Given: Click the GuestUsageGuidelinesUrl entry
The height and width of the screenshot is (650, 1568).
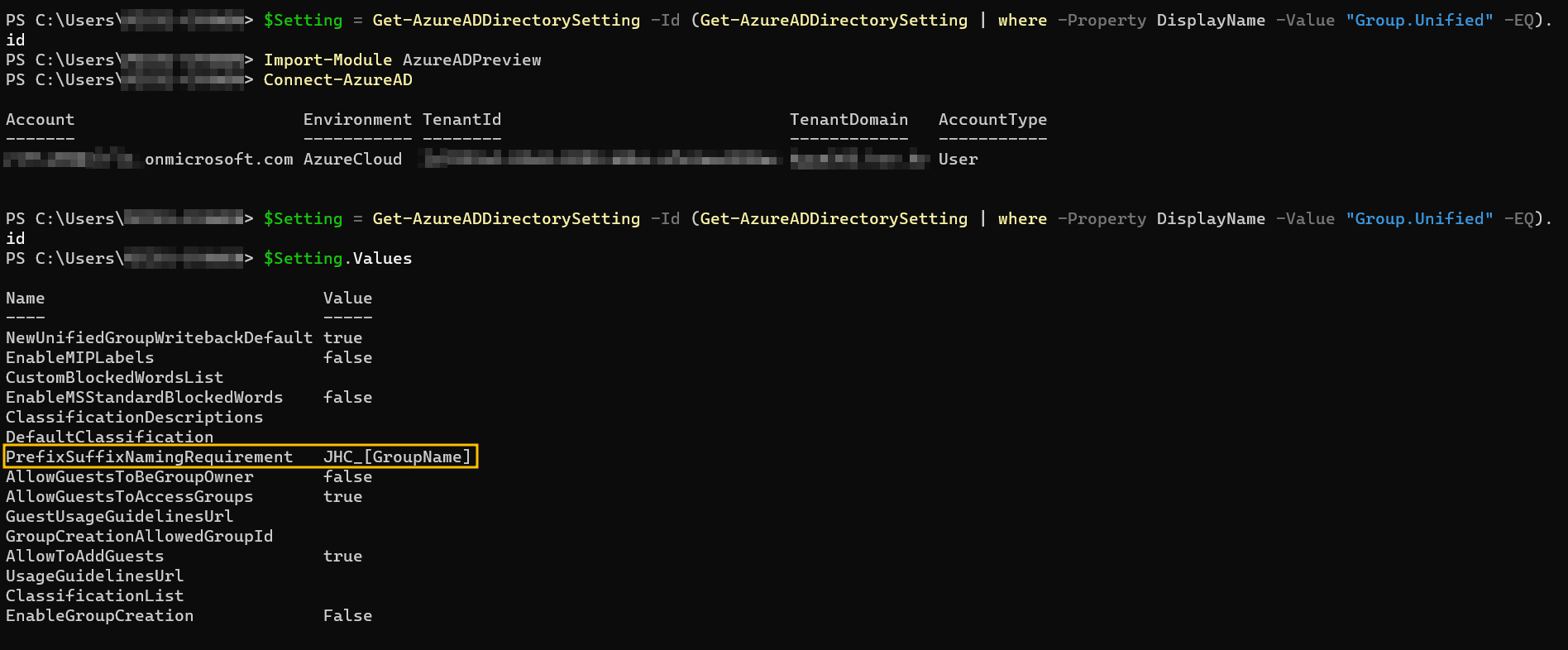Looking at the screenshot, I should [119, 516].
